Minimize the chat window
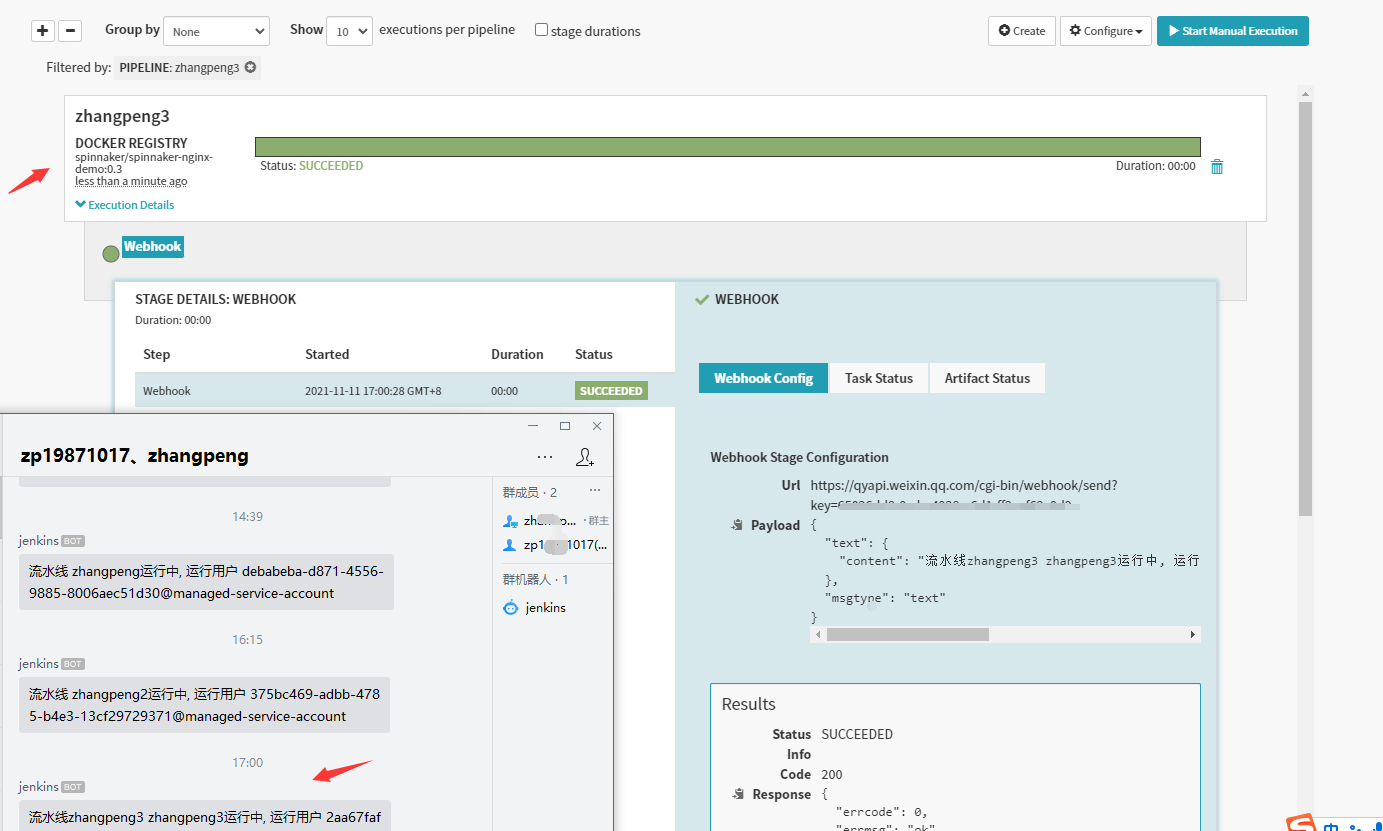The height and width of the screenshot is (831, 1383). (533, 426)
